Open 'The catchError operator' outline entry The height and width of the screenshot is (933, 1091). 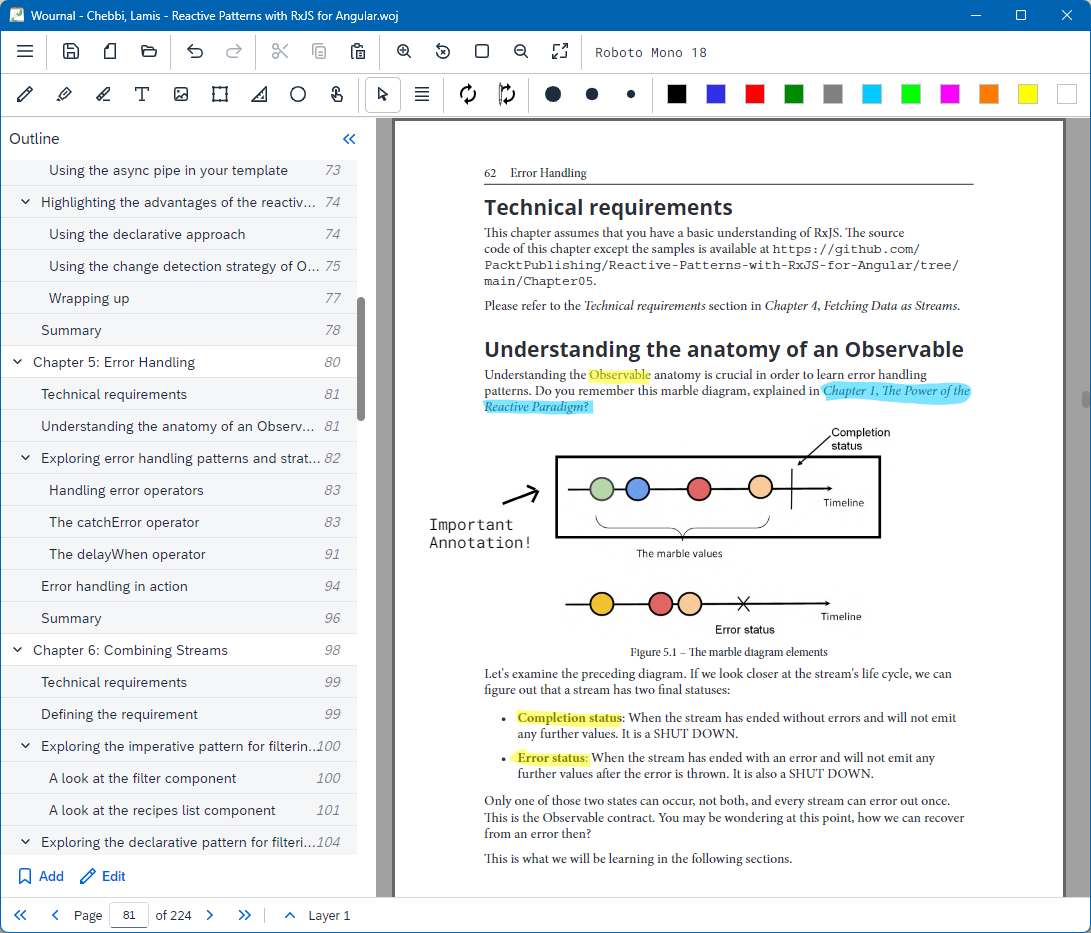coord(180,522)
